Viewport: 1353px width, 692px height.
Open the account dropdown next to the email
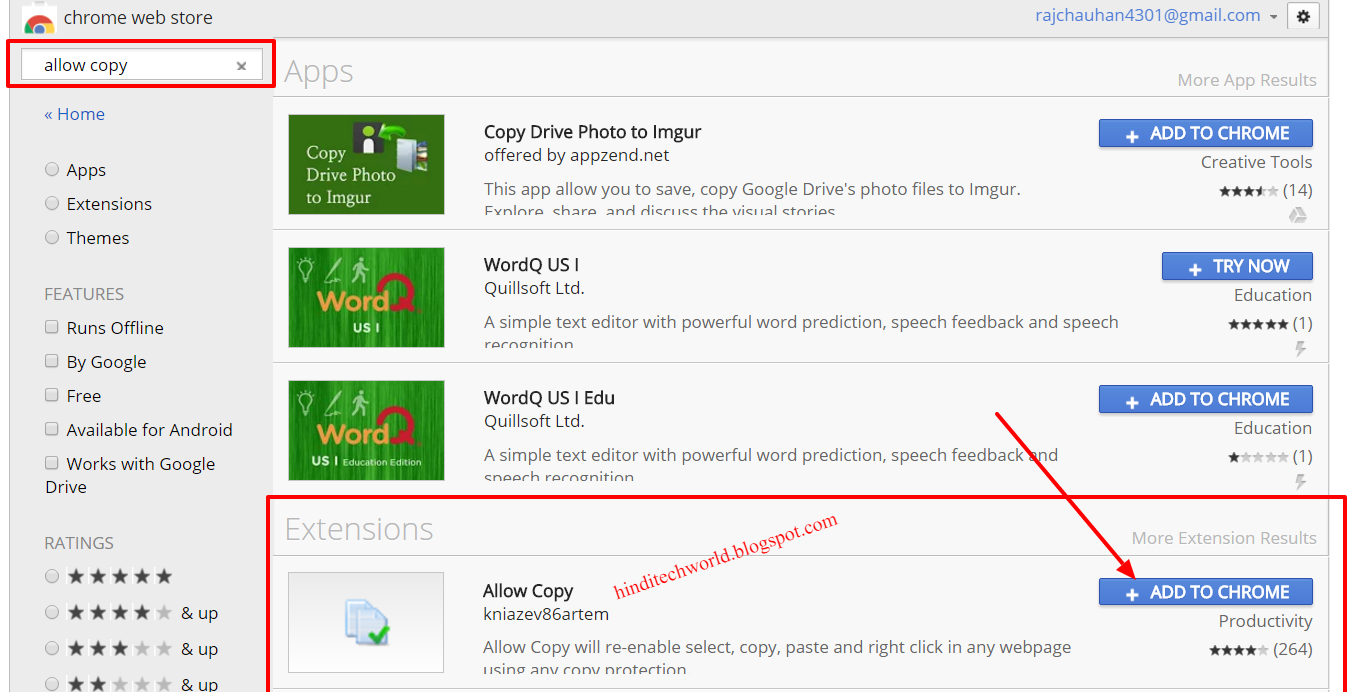(1273, 17)
